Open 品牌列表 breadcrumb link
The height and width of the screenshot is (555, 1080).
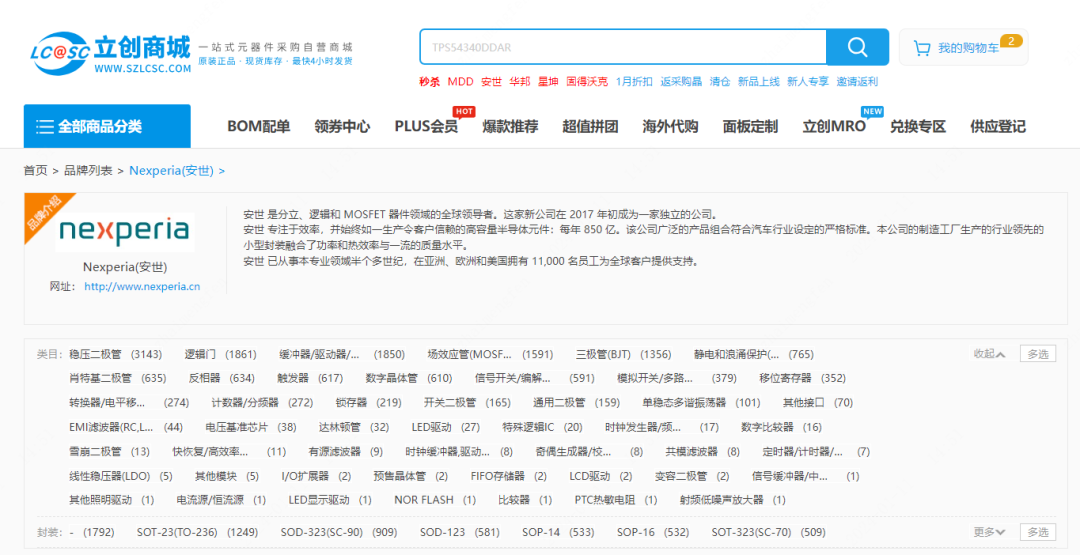88,171
